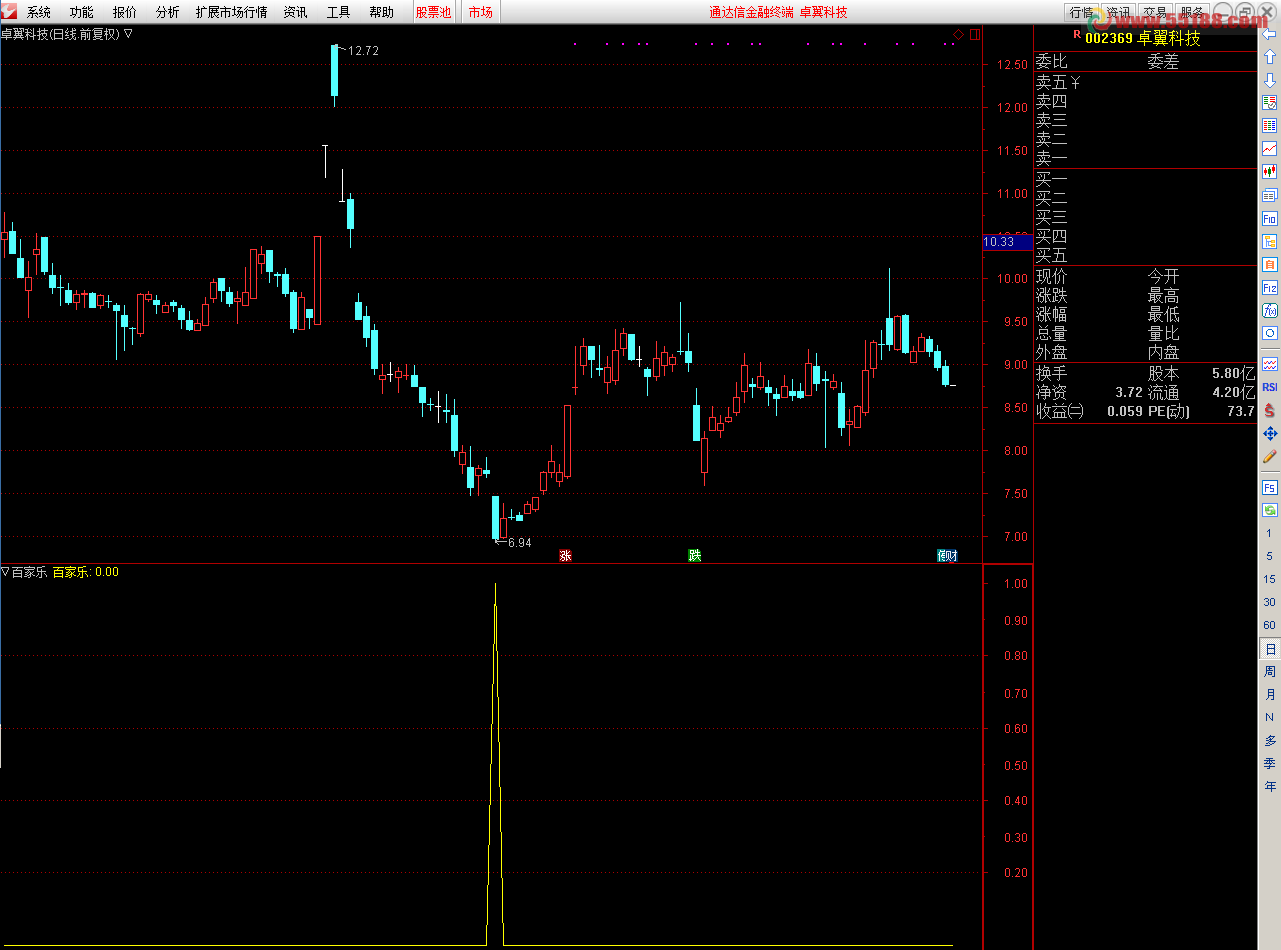
Task: Open the F10 company info icon
Action: click(1270, 218)
